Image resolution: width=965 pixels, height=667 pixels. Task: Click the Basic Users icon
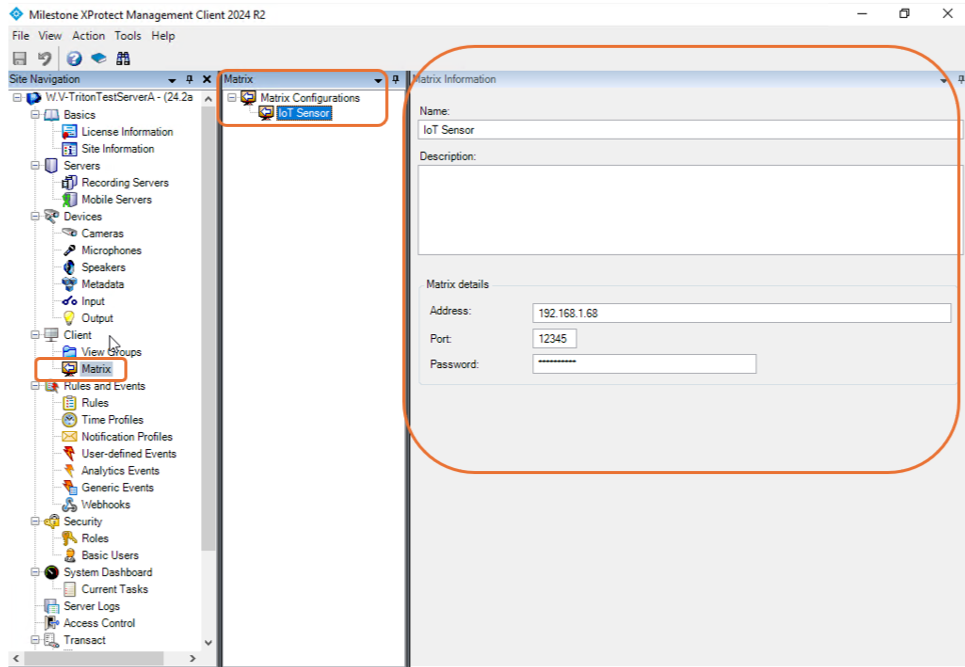coord(70,555)
